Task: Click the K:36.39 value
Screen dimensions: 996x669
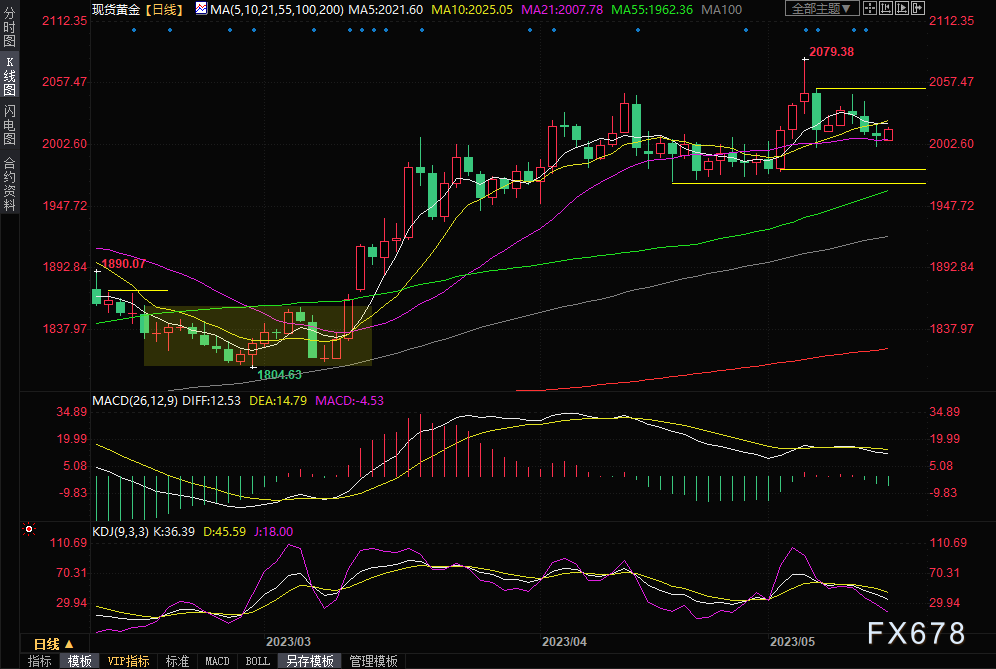Action: coord(173,532)
